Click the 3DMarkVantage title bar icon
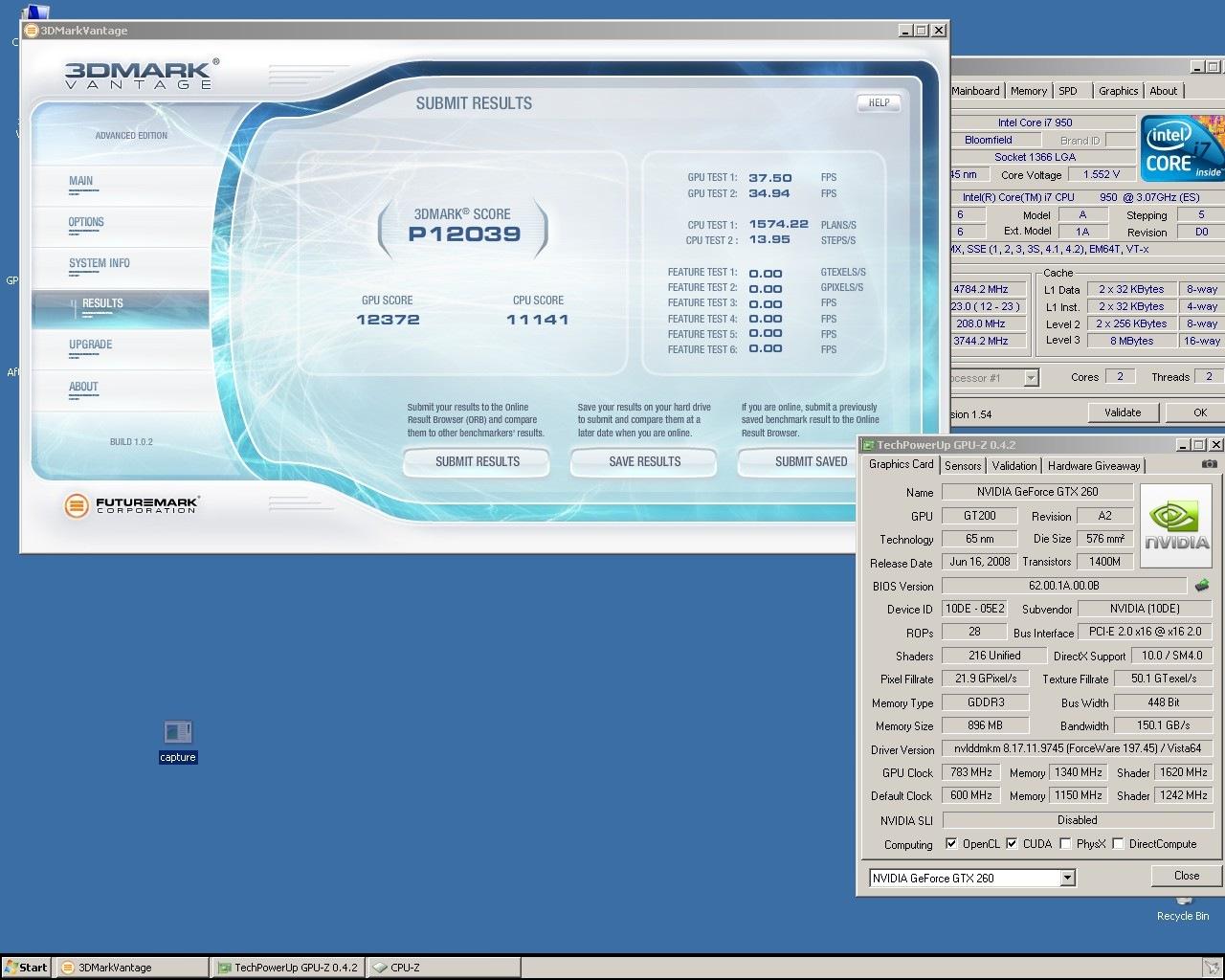Image resolution: width=1225 pixels, height=980 pixels. point(31,30)
